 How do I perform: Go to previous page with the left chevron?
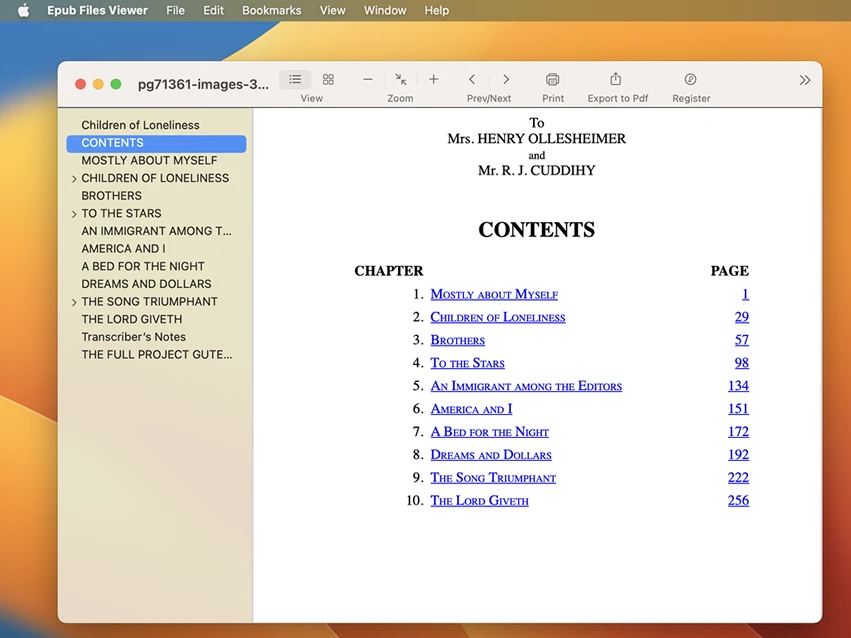[x=471, y=77]
